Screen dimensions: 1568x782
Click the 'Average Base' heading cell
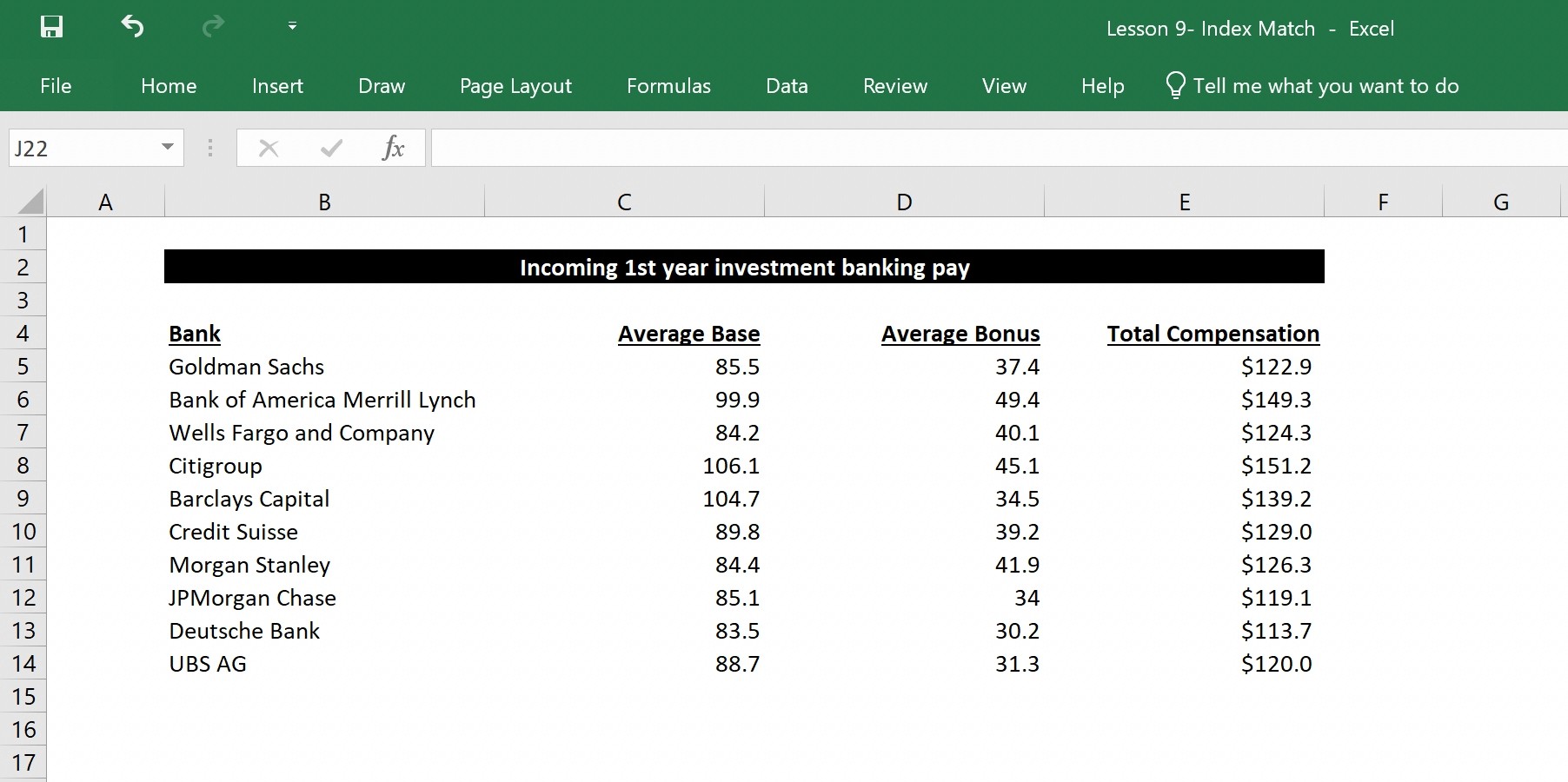[624, 334]
